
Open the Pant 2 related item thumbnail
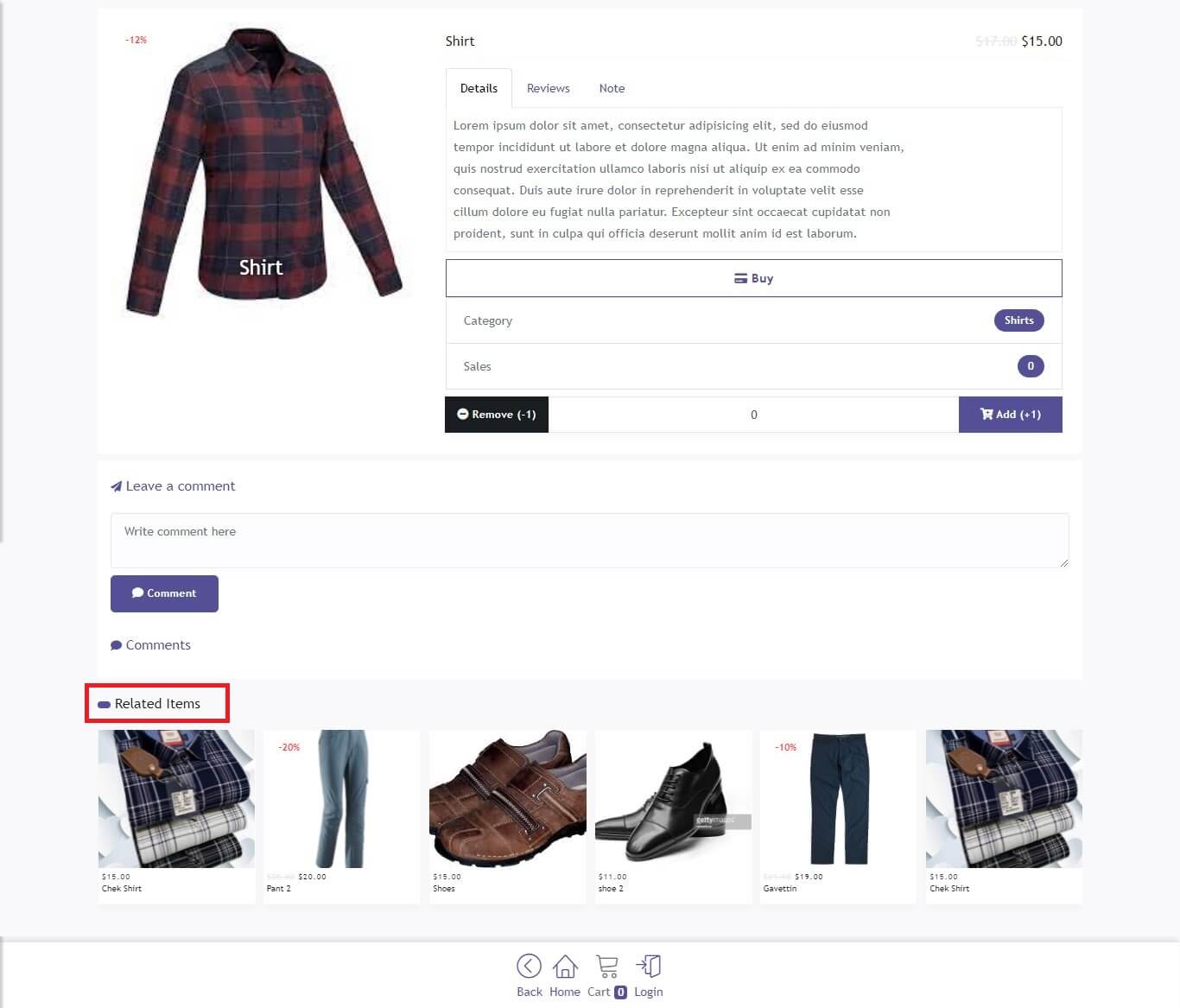click(342, 799)
